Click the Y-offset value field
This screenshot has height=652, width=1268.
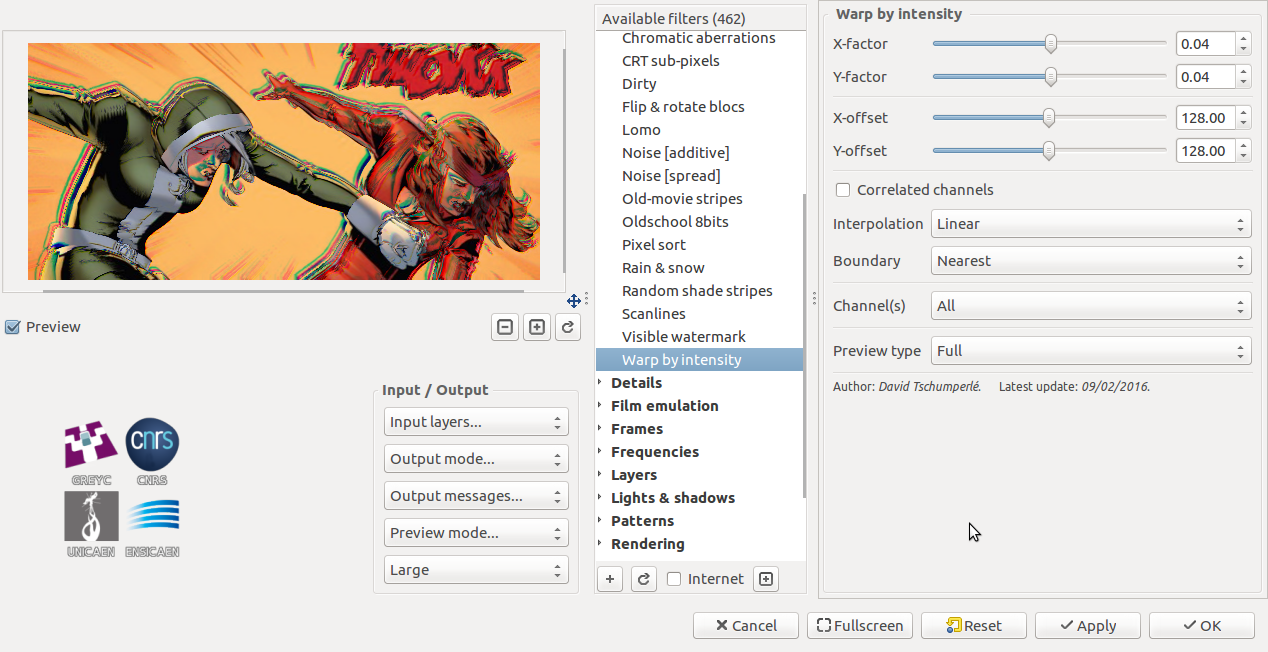(x=1206, y=151)
